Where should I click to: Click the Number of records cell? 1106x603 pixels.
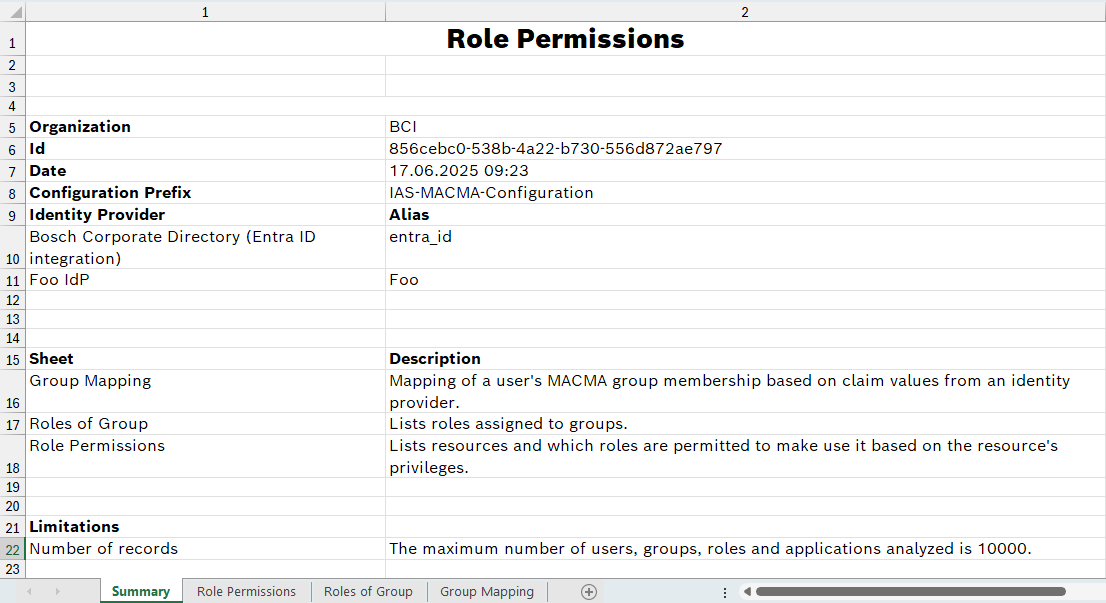coord(104,549)
